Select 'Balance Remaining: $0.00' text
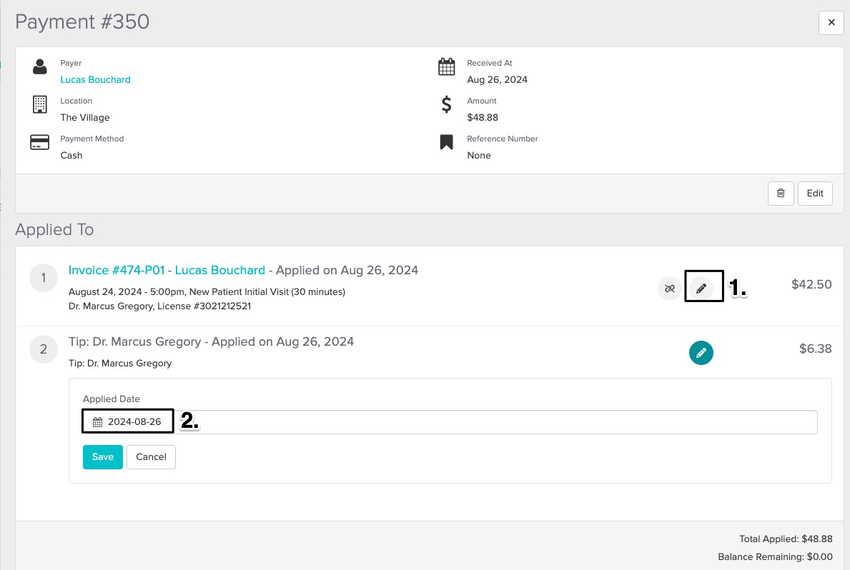Image resolution: width=850 pixels, height=570 pixels. (x=775, y=557)
